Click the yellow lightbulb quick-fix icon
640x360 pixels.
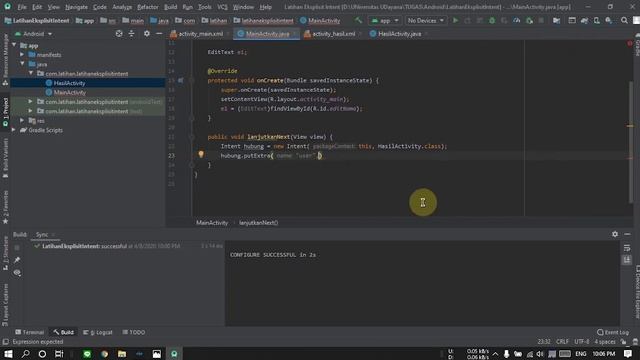(x=201, y=154)
